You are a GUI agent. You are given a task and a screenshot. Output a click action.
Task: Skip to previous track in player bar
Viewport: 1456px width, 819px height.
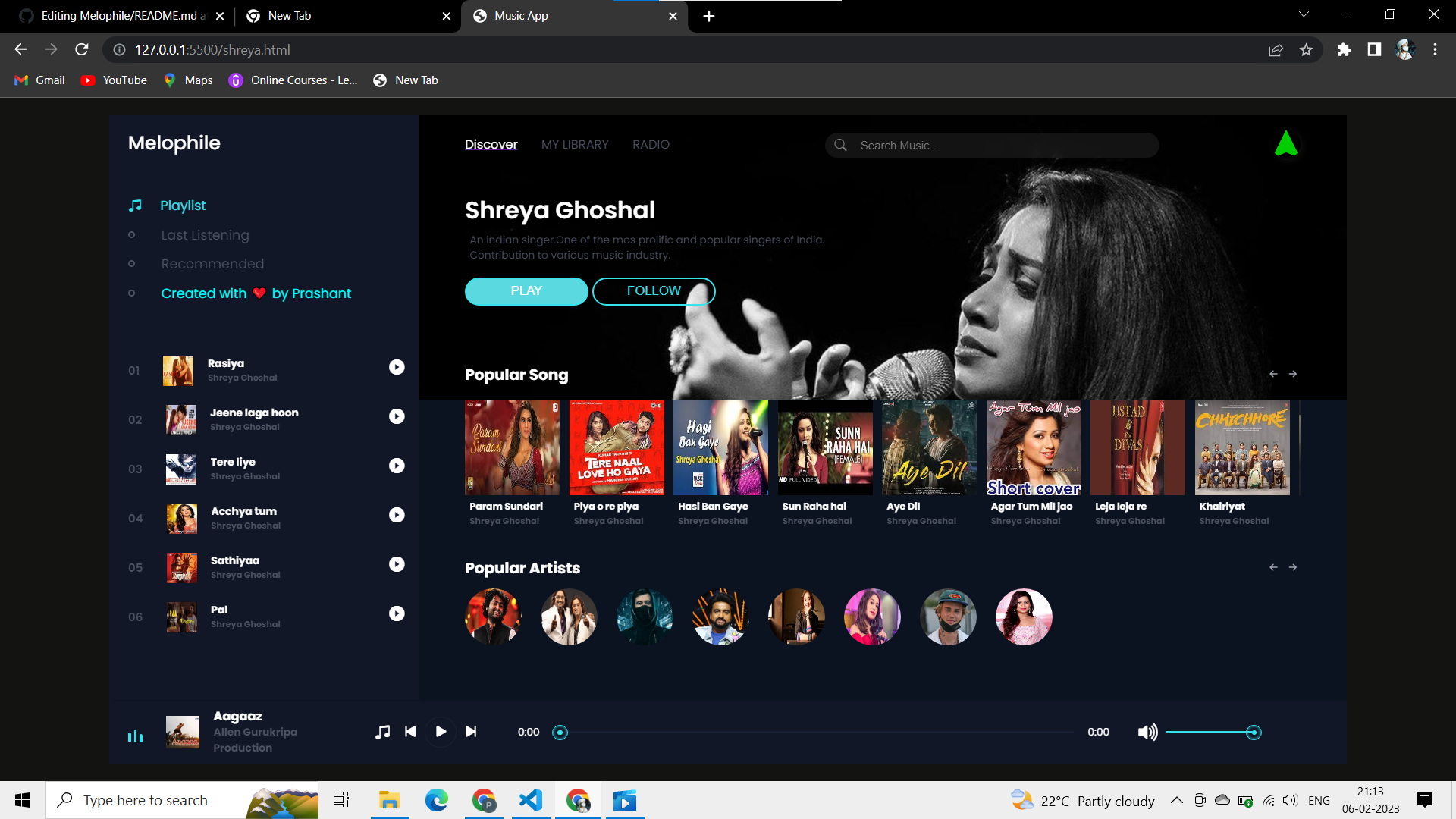(x=410, y=732)
